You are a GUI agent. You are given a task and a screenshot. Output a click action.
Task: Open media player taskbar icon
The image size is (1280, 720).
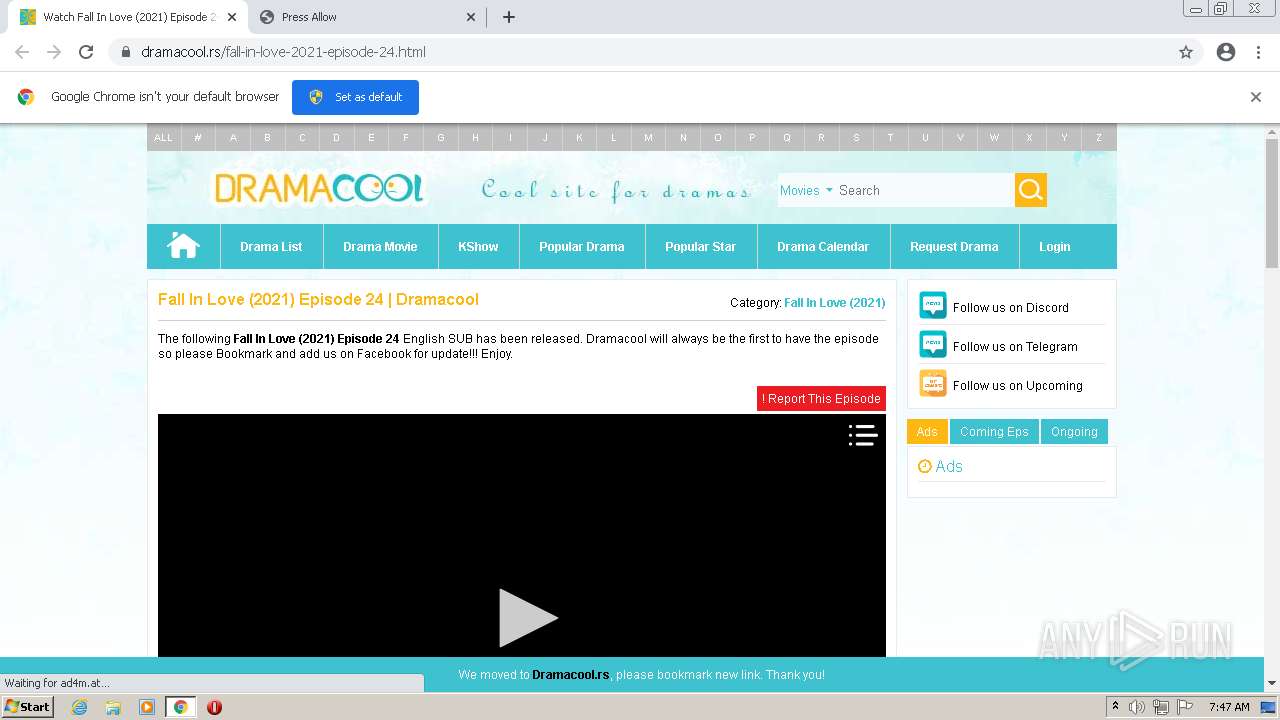point(147,707)
